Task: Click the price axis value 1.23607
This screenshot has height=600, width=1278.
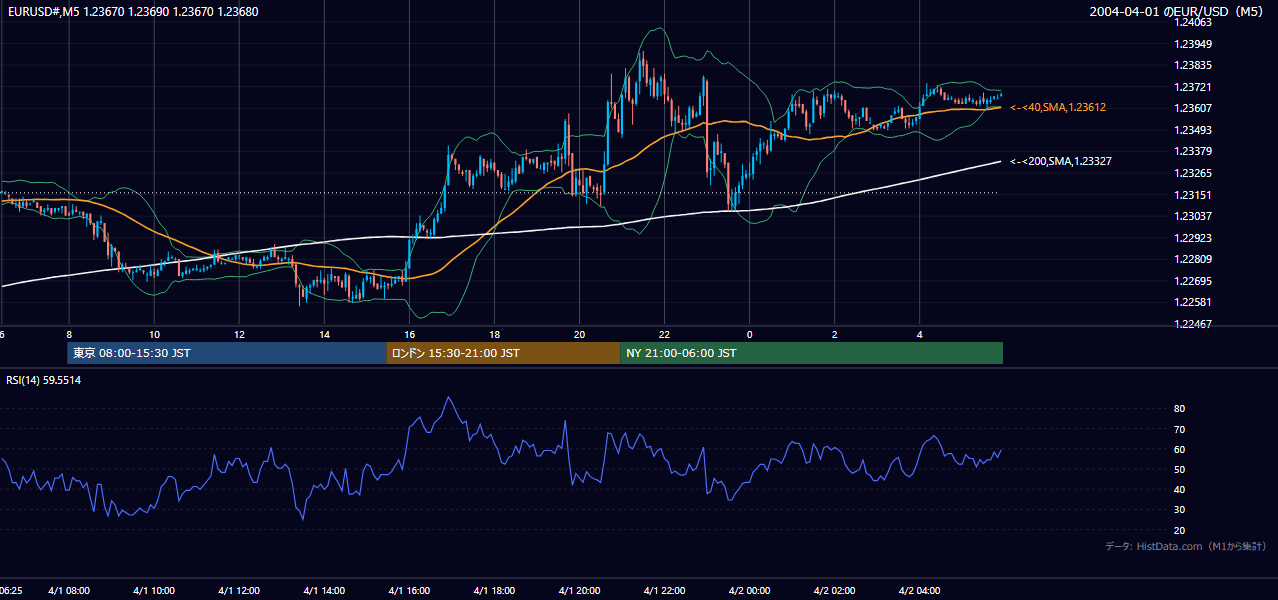Action: 1191,109
